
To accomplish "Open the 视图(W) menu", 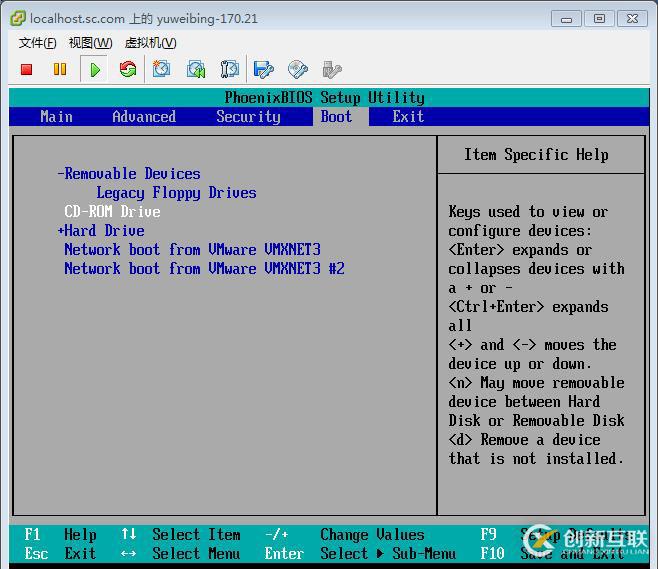I will click(x=90, y=43).
